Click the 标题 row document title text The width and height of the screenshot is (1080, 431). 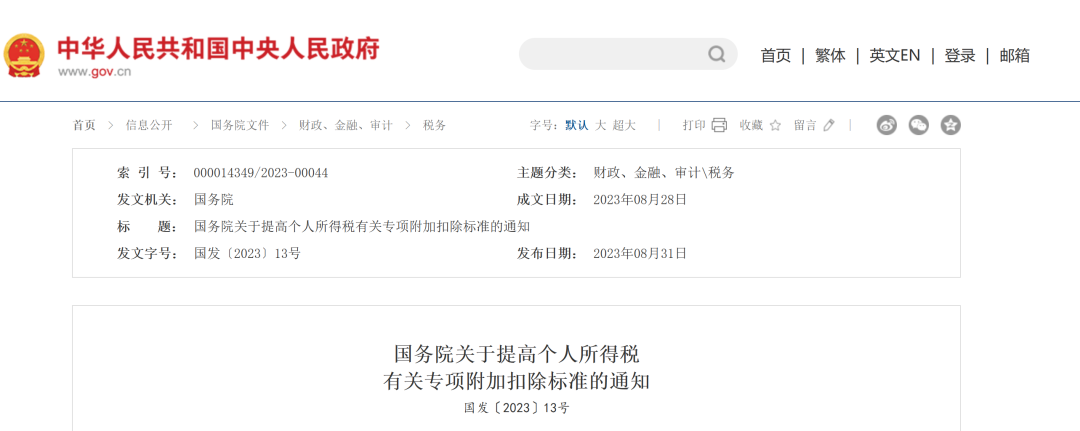pyautogui.click(x=362, y=227)
